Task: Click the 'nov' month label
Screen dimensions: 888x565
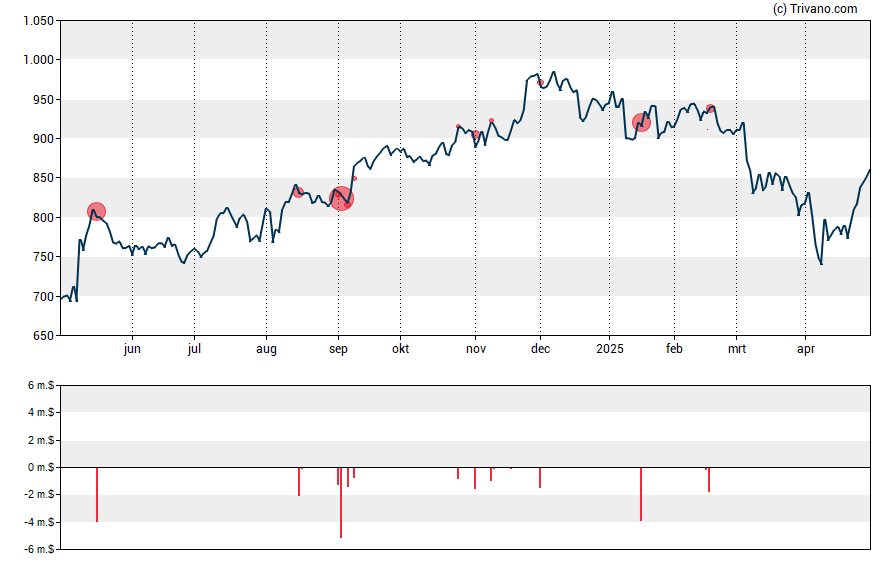Action: pyautogui.click(x=476, y=349)
